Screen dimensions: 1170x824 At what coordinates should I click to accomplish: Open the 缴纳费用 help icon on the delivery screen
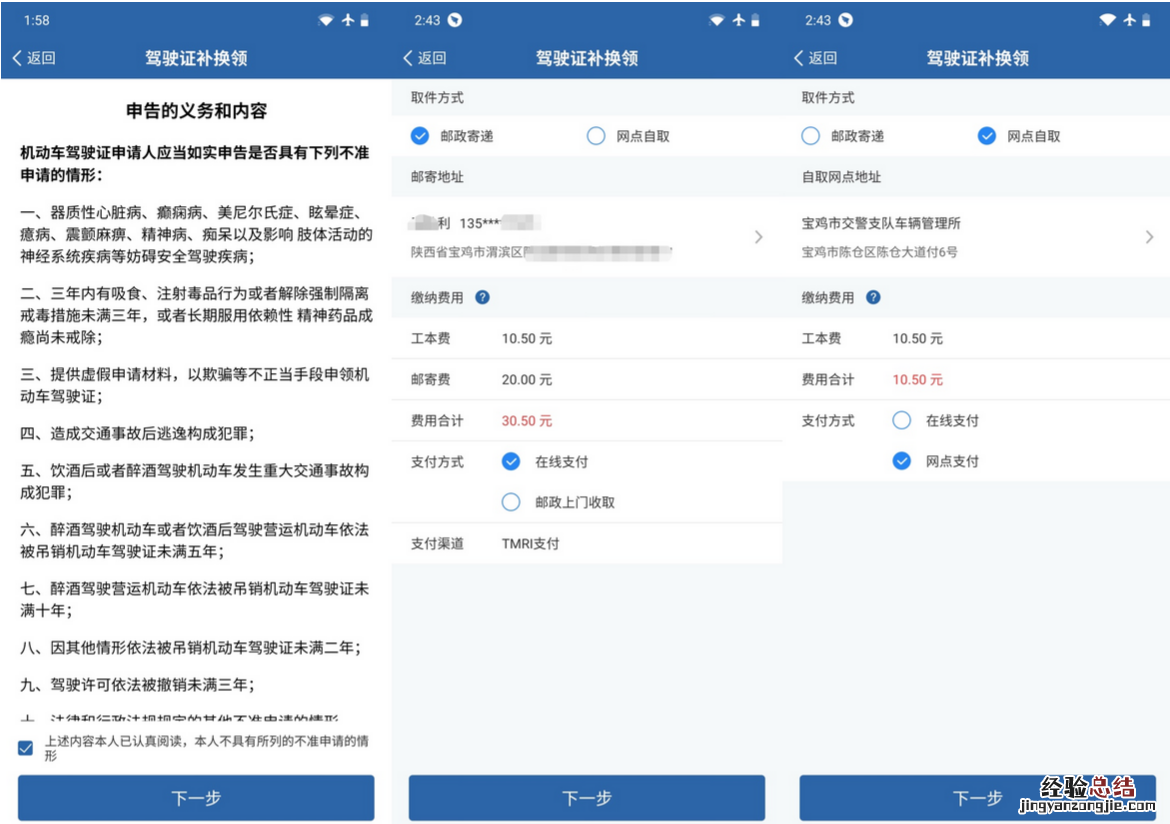(x=485, y=297)
